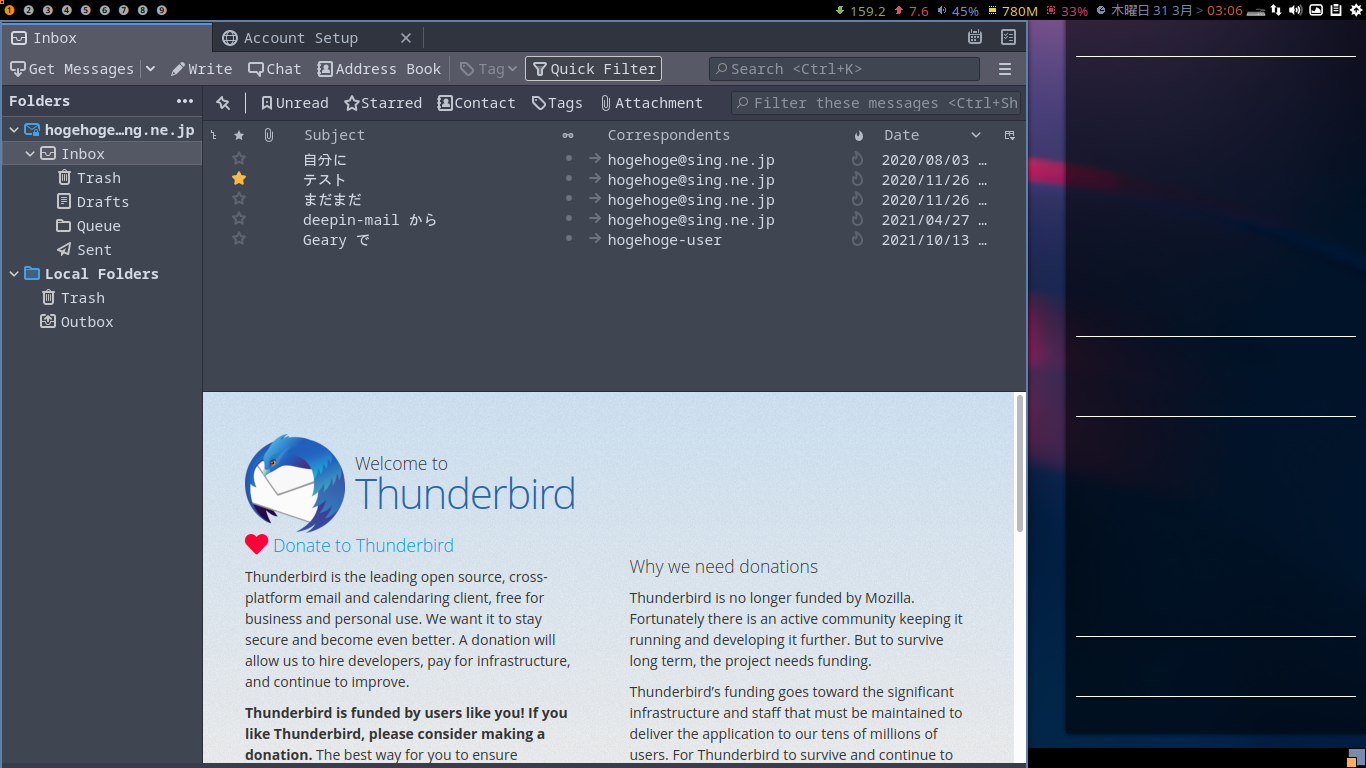Toggle read status of テスト message
The width and height of the screenshot is (1366, 768).
pyautogui.click(x=569, y=179)
